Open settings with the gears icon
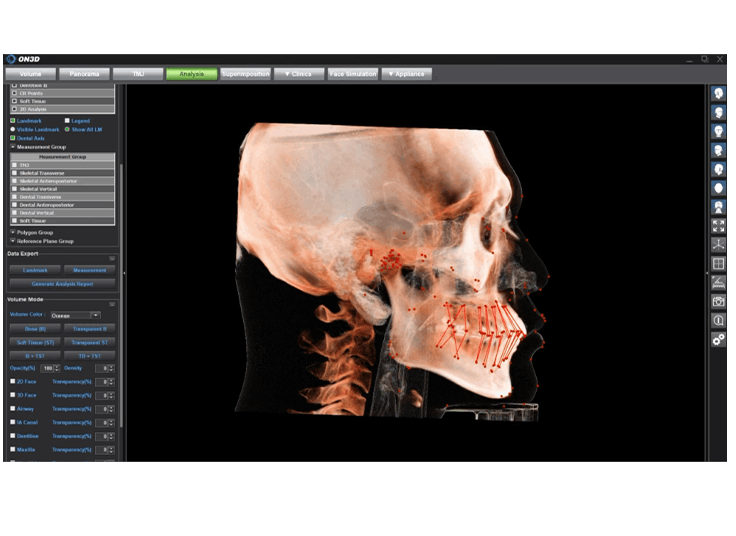 pyautogui.click(x=718, y=340)
